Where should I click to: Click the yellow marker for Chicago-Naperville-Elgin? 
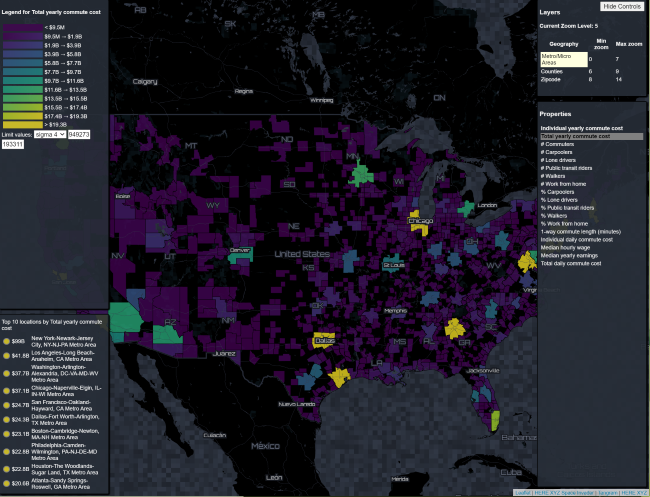click(6, 391)
